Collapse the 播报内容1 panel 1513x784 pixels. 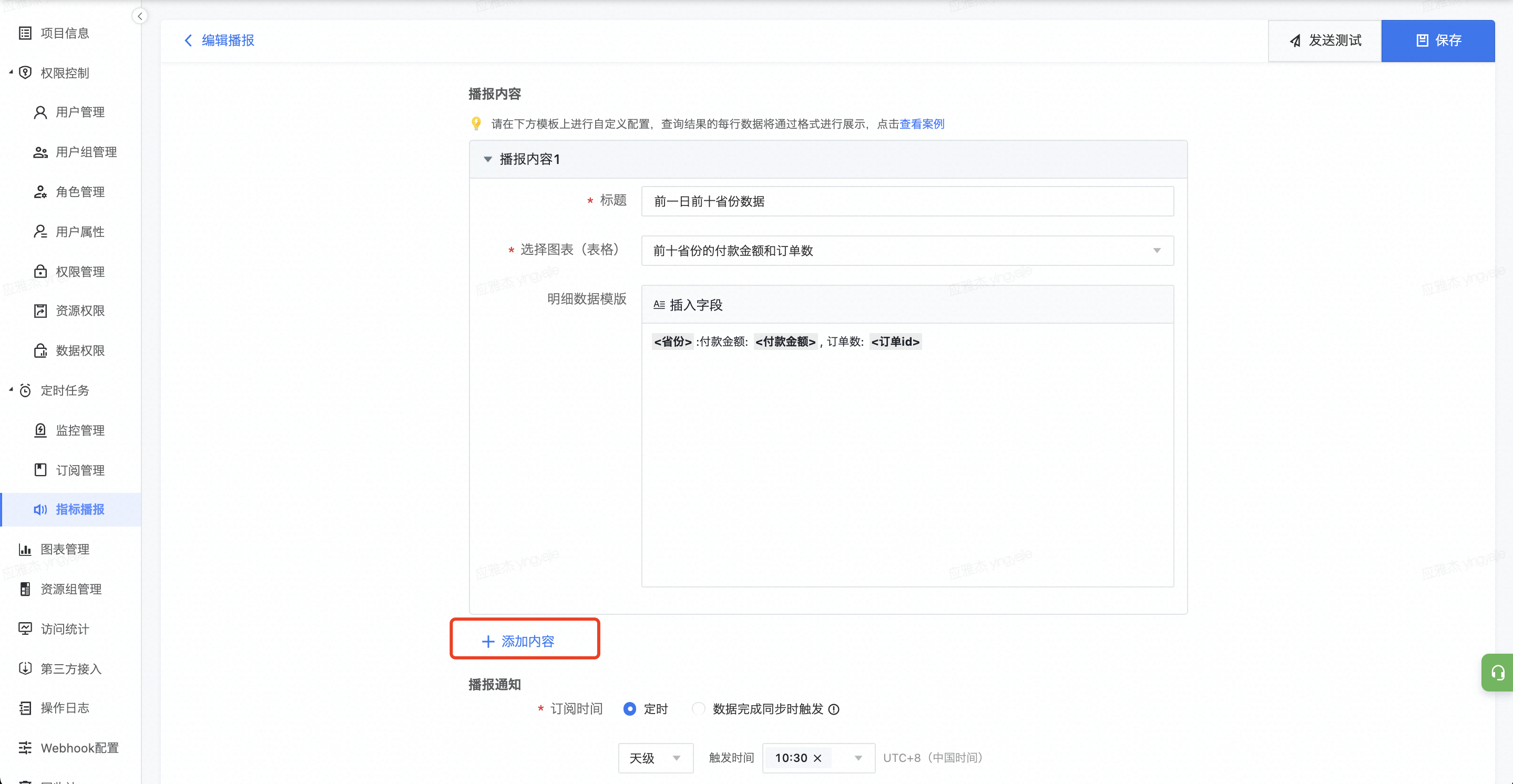[x=487, y=159]
